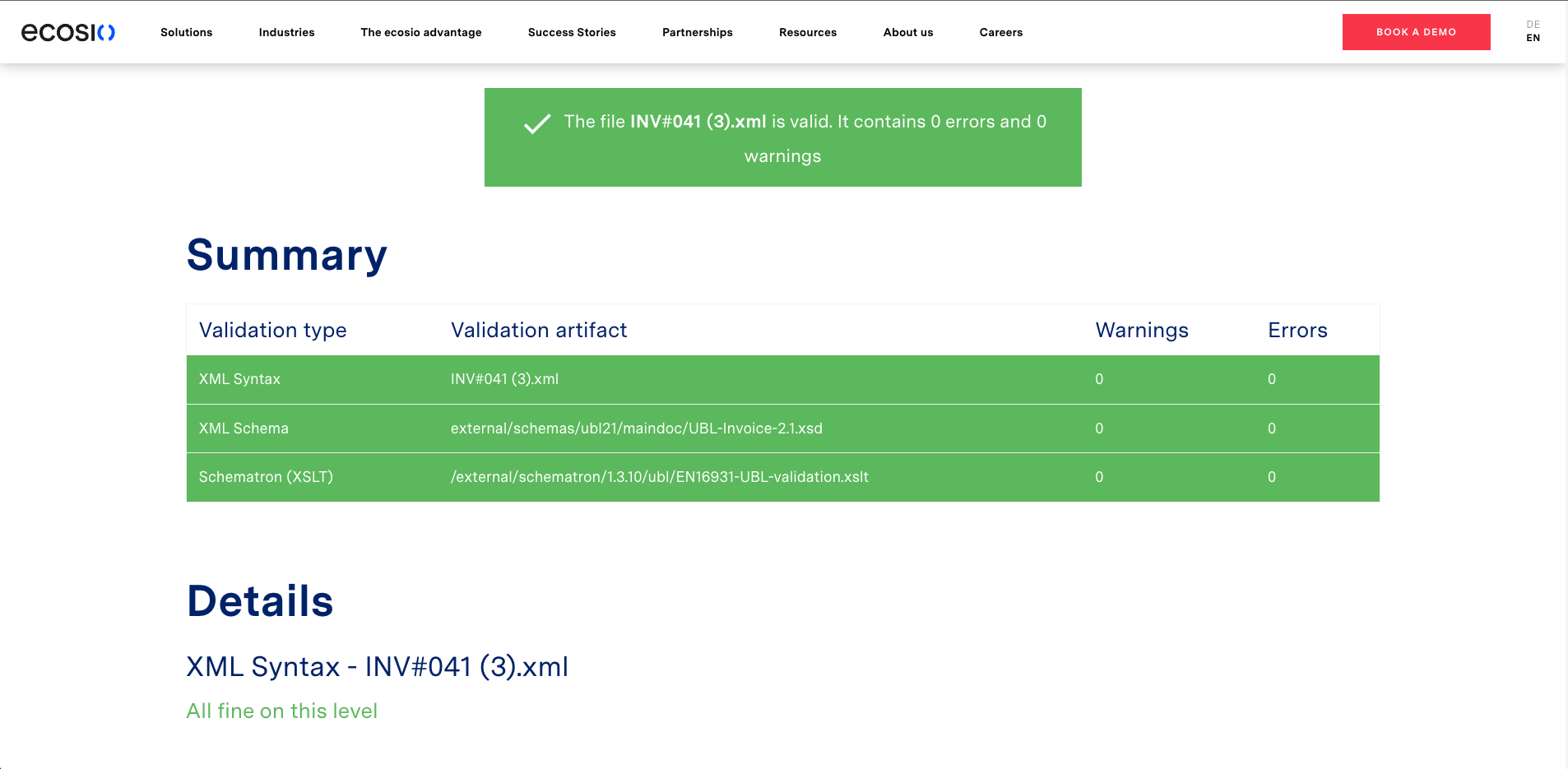Click the ecosio logo
The image size is (1568, 769).
68,32
